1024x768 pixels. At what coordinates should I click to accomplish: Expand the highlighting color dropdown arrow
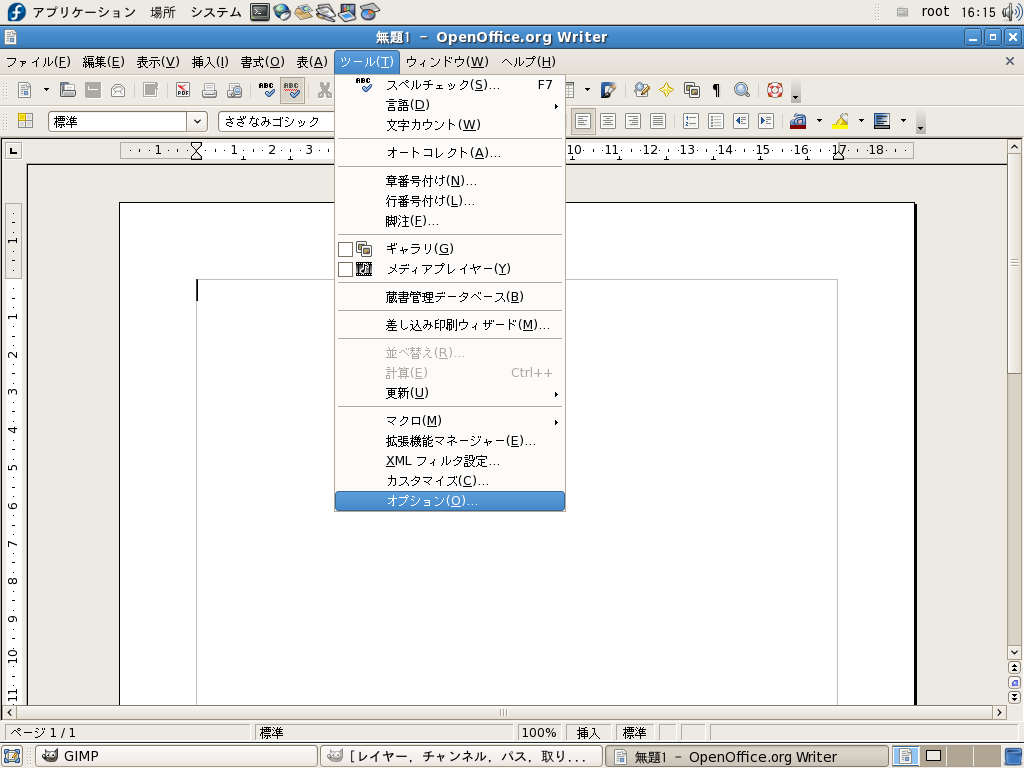[861, 121]
